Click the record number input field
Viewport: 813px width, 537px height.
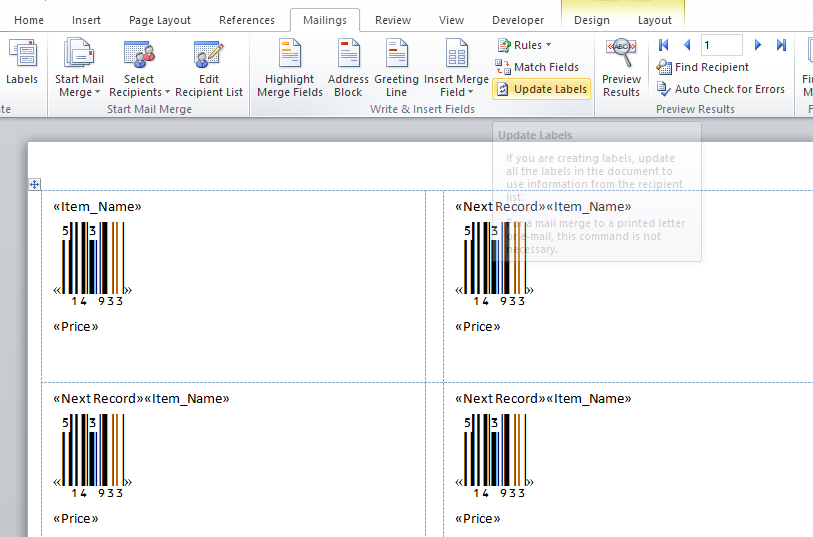pos(721,45)
